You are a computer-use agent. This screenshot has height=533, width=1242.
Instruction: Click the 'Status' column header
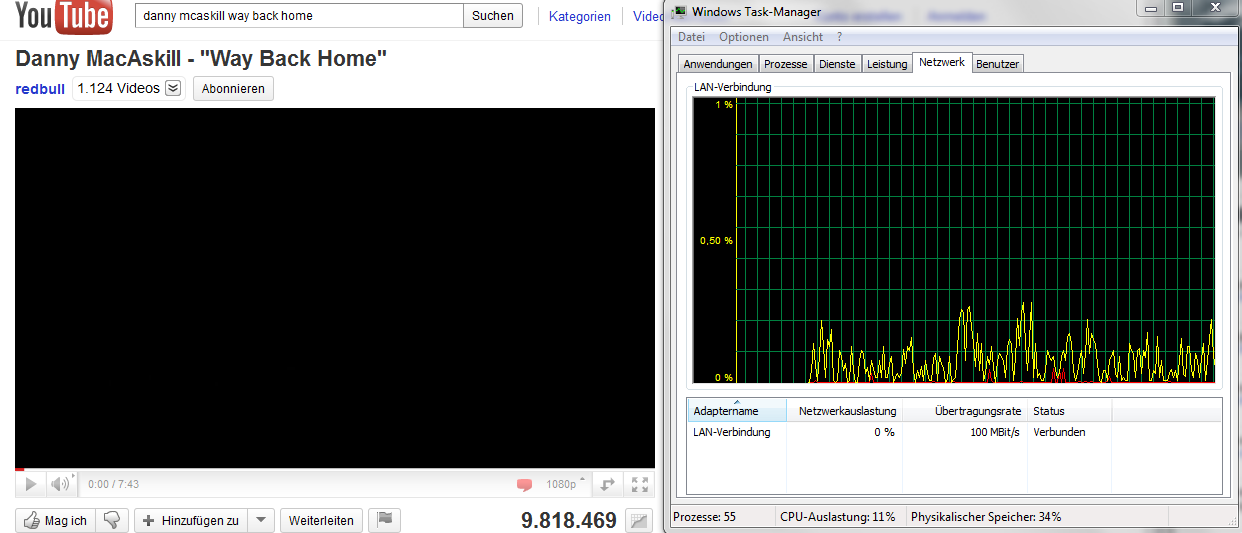click(1070, 411)
